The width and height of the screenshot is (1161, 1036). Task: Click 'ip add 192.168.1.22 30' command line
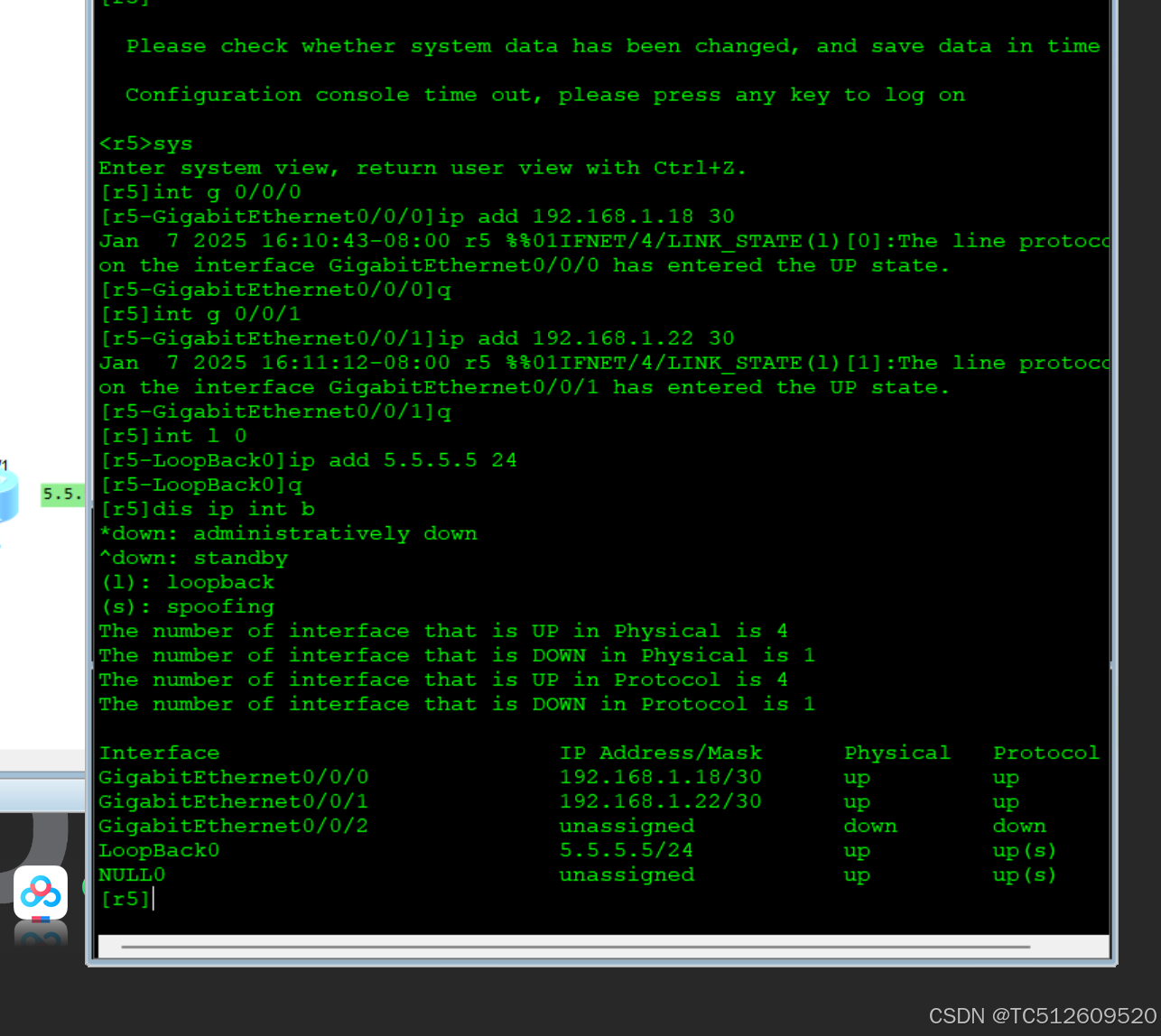[x=417, y=339]
